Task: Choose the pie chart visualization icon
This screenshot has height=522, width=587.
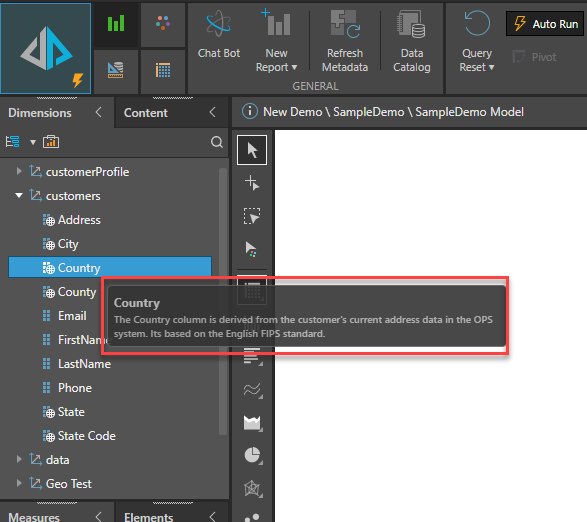Action: pos(253,455)
